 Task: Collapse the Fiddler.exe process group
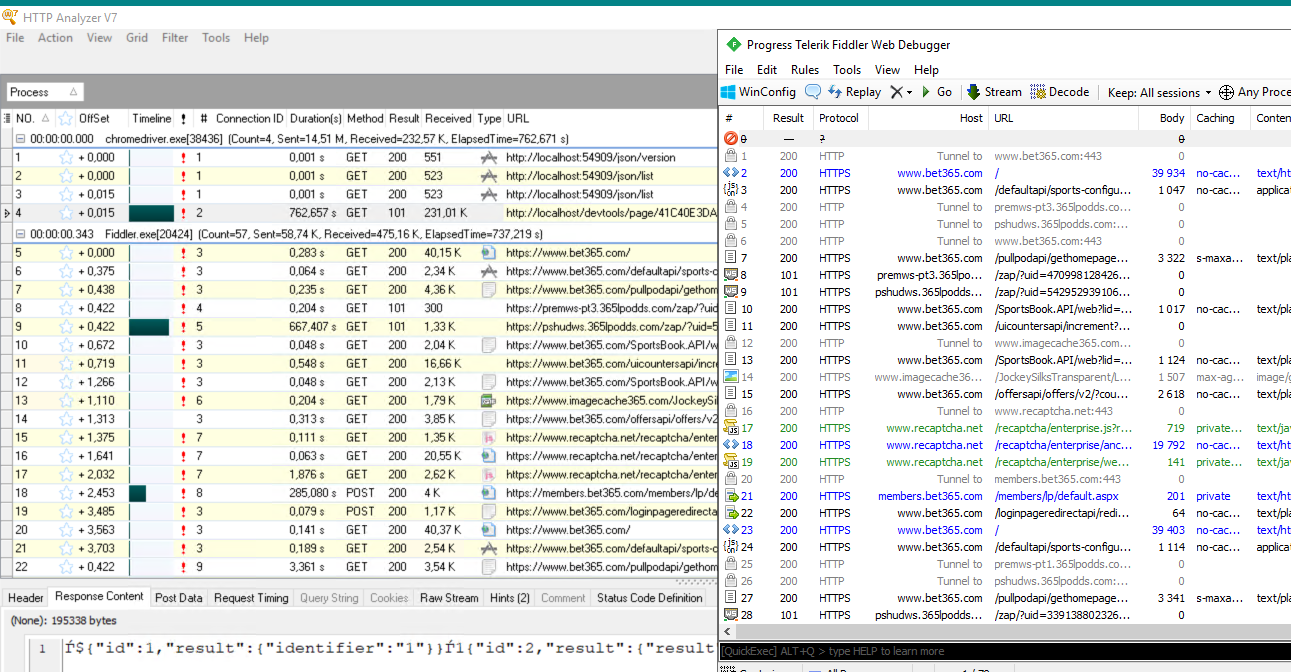pos(20,234)
